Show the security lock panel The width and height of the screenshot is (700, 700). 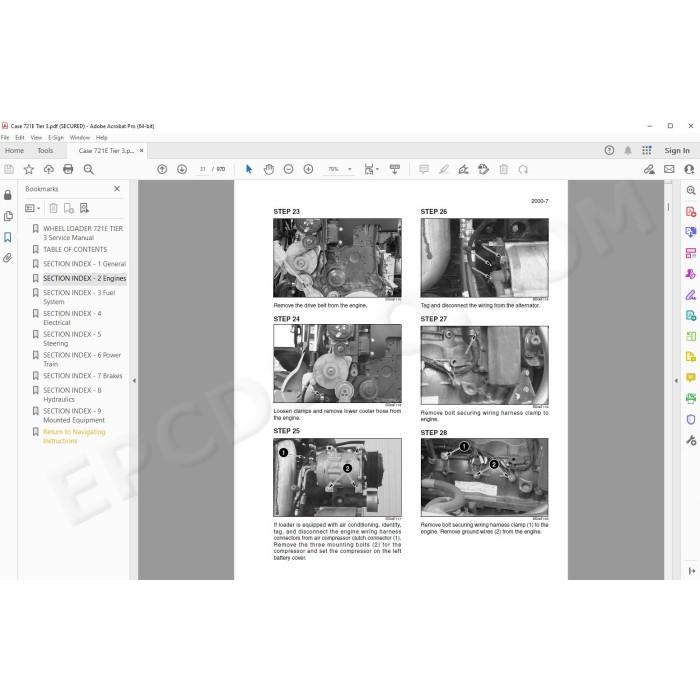point(8,195)
